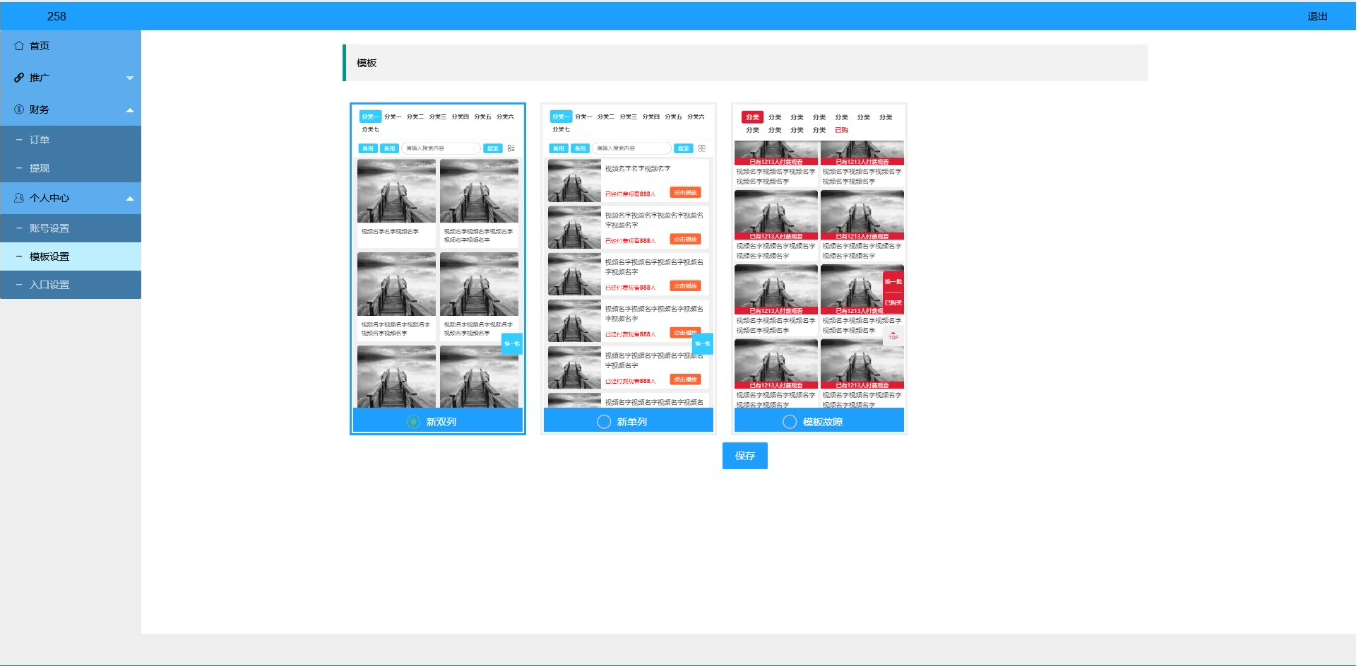Click the search field in 新双列 preview
Viewport: 1358px width, 666px height.
click(440, 148)
